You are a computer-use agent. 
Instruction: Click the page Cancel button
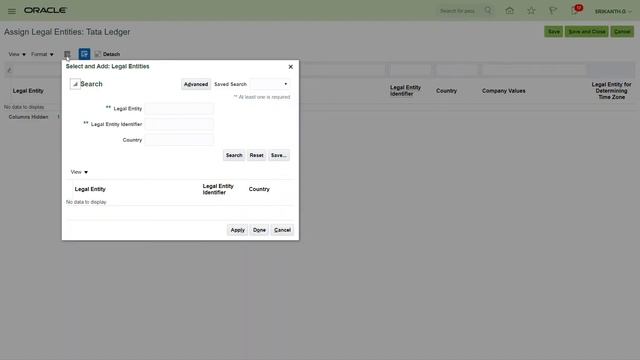click(622, 31)
